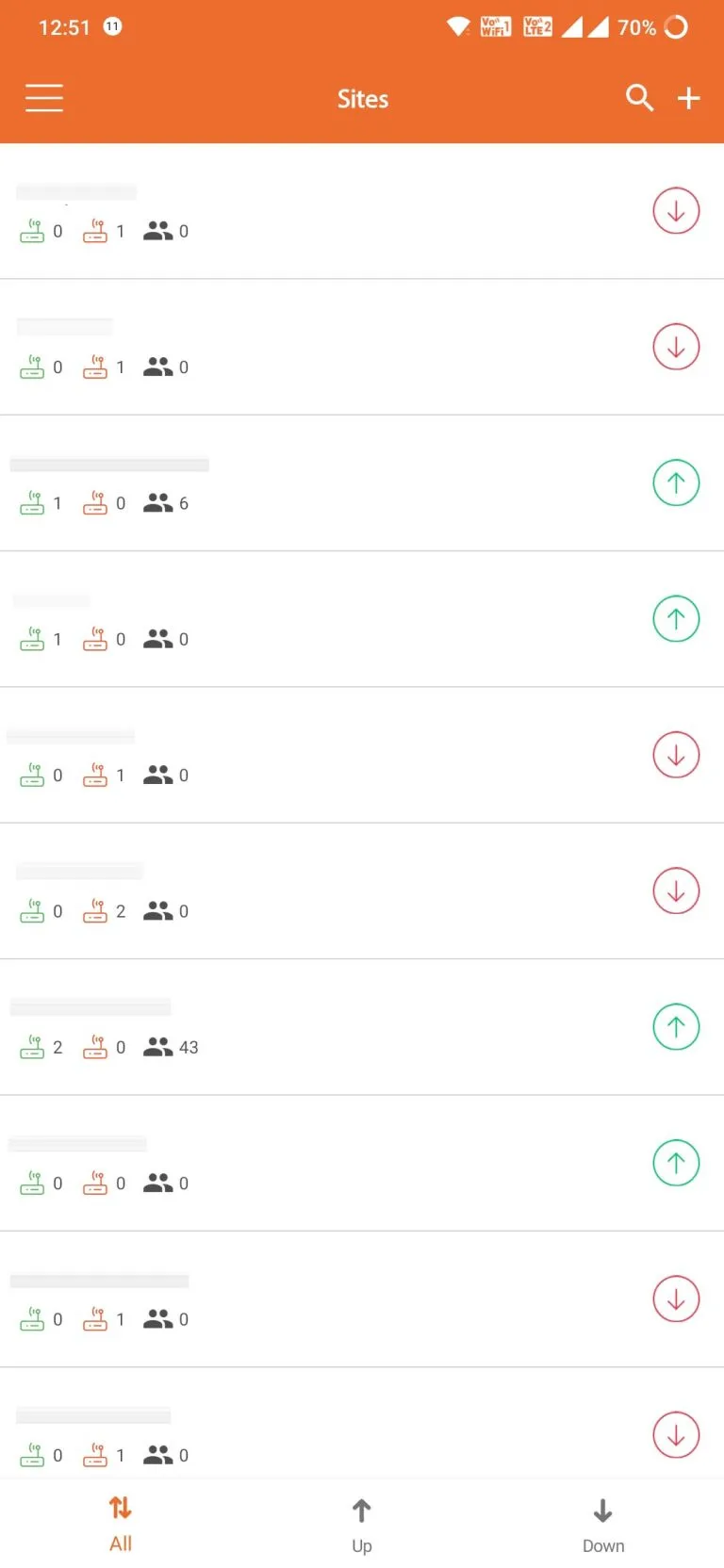Image resolution: width=724 pixels, height=1568 pixels.
Task: Tap the clients icon in 43-client site row
Action: click(157, 1047)
